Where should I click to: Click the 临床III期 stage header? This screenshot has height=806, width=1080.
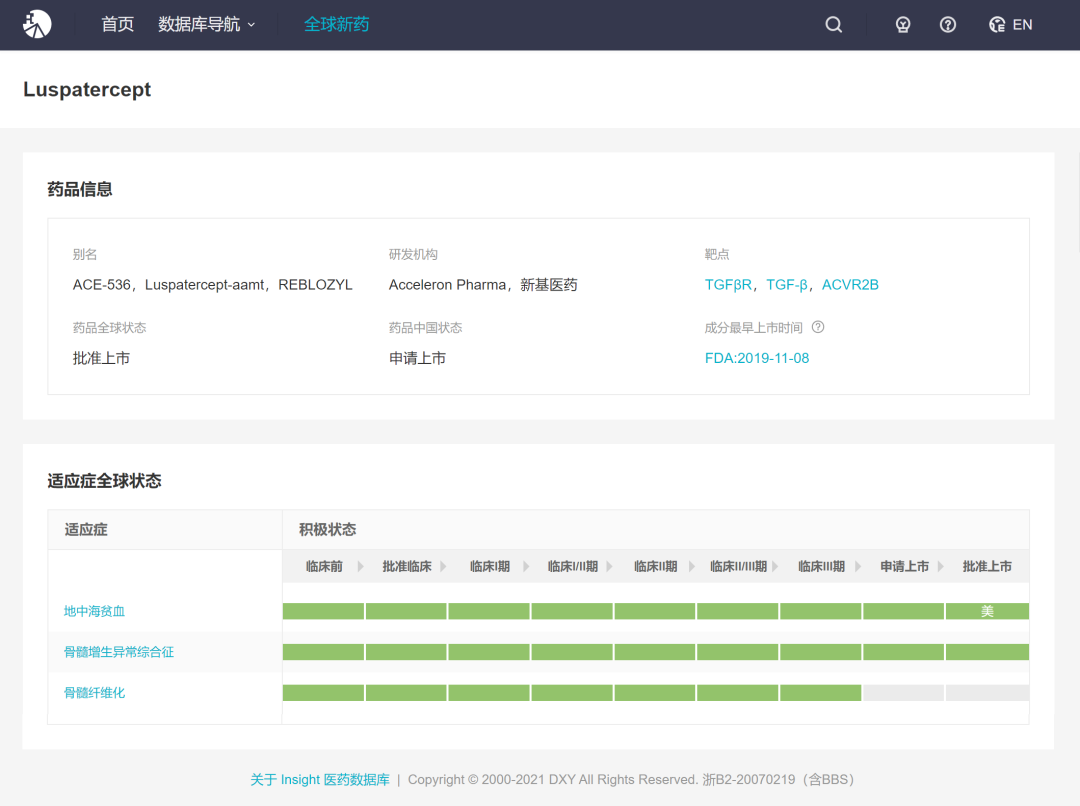[x=821, y=566]
